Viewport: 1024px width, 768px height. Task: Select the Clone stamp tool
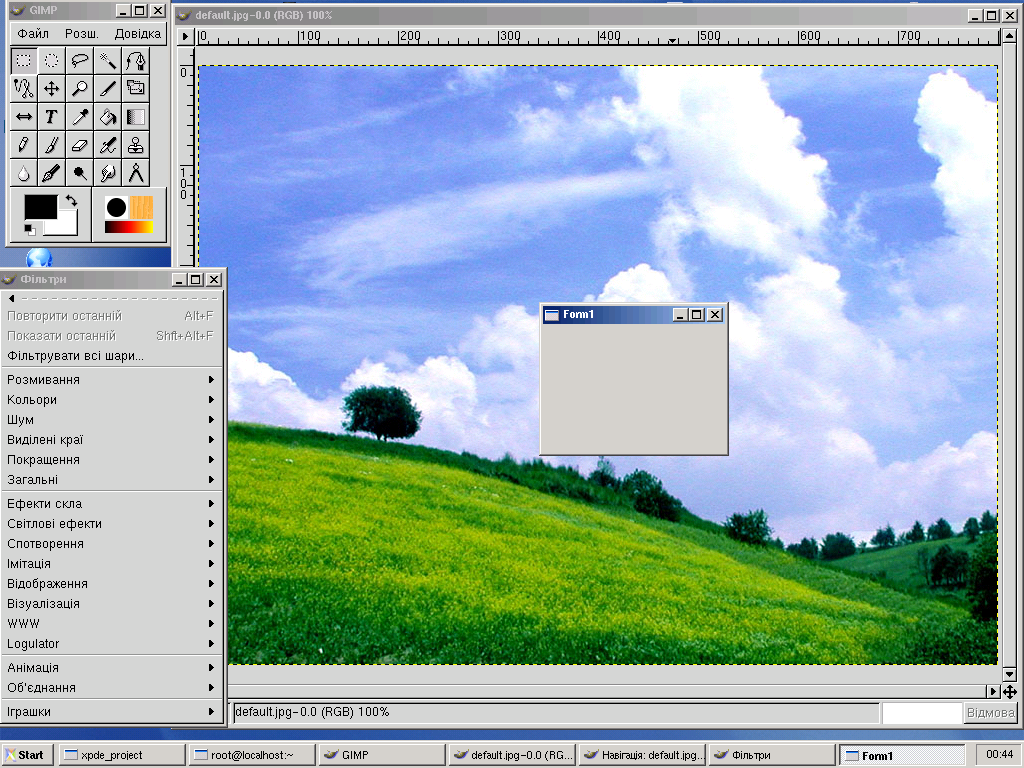[136, 145]
